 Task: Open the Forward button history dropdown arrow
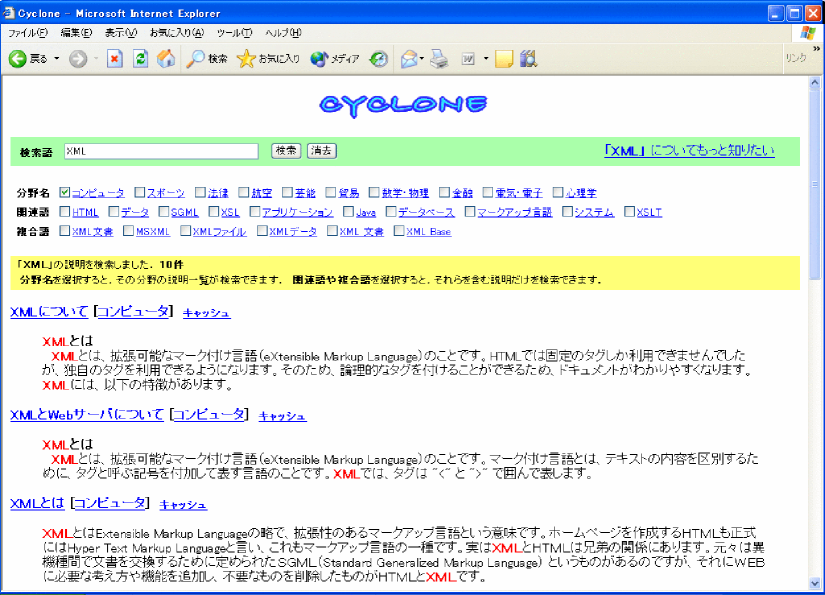click(96, 59)
